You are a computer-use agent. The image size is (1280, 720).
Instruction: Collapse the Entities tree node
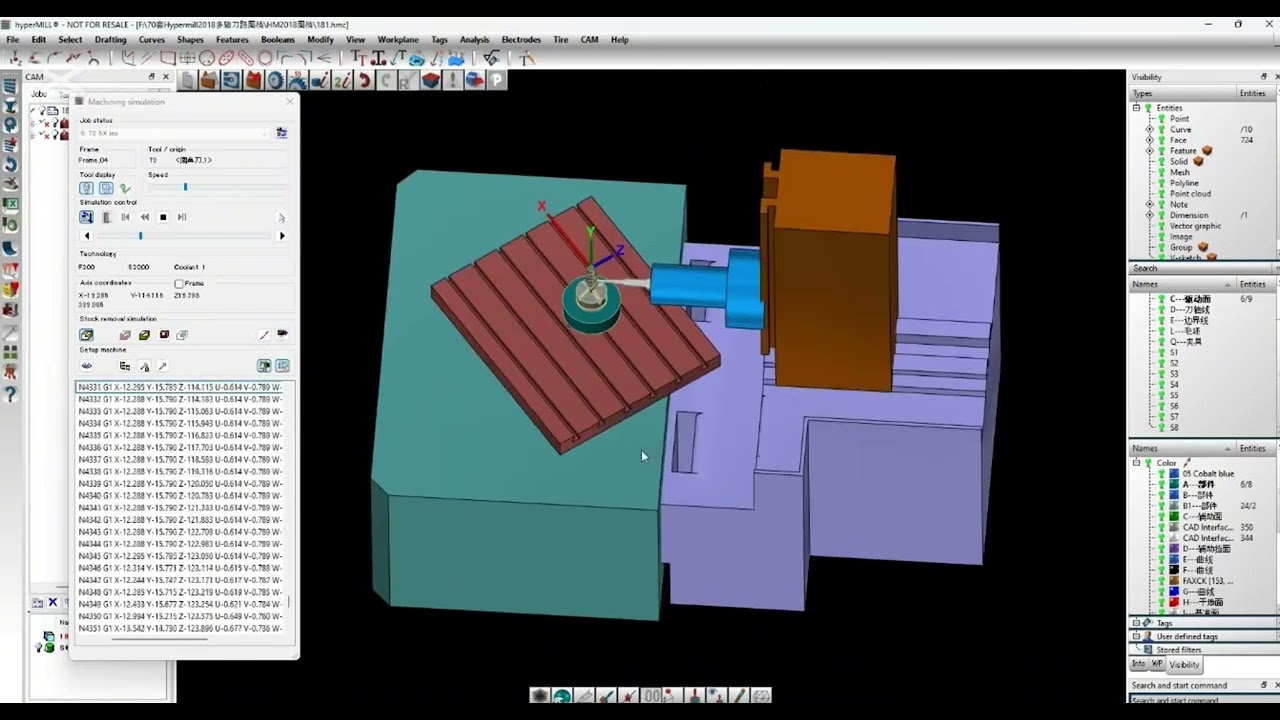[x=1136, y=108]
